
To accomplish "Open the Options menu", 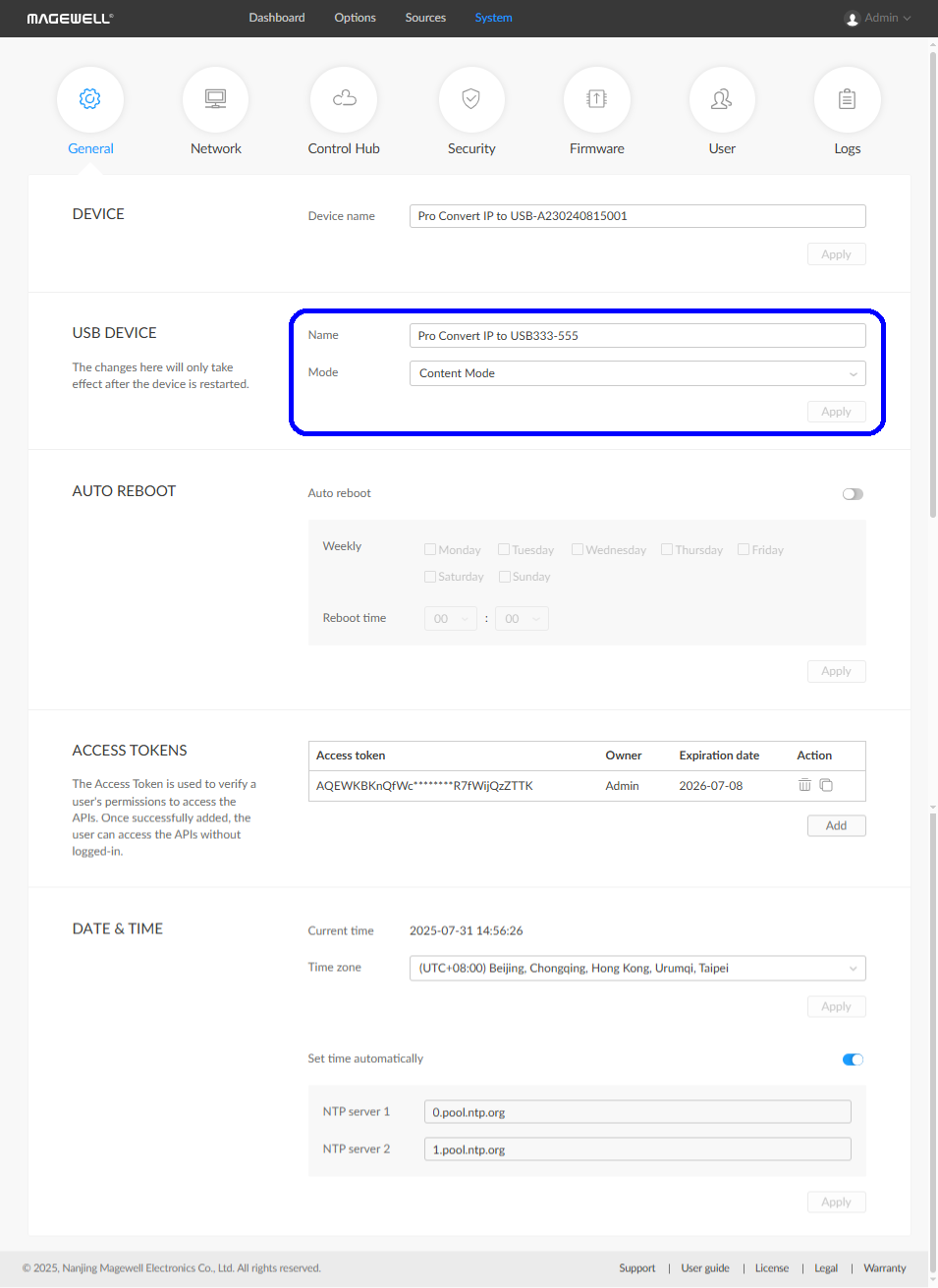I will tap(355, 18).
